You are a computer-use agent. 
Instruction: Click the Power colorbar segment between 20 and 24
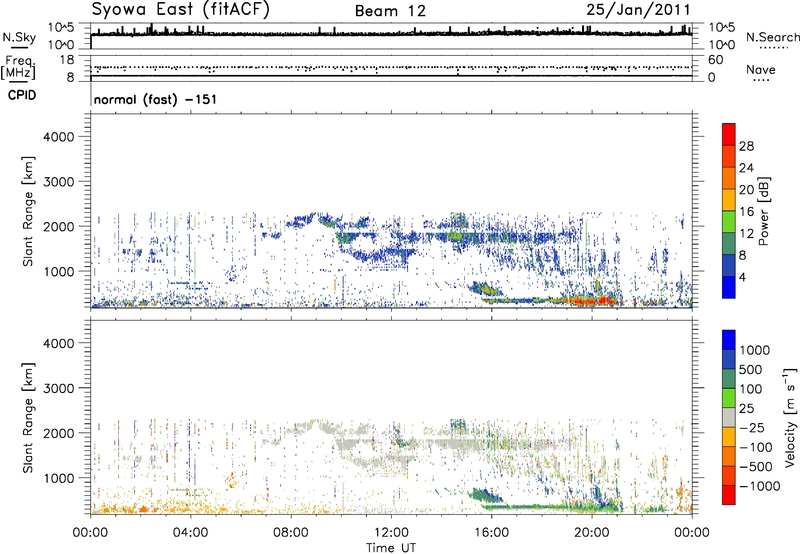[729, 178]
